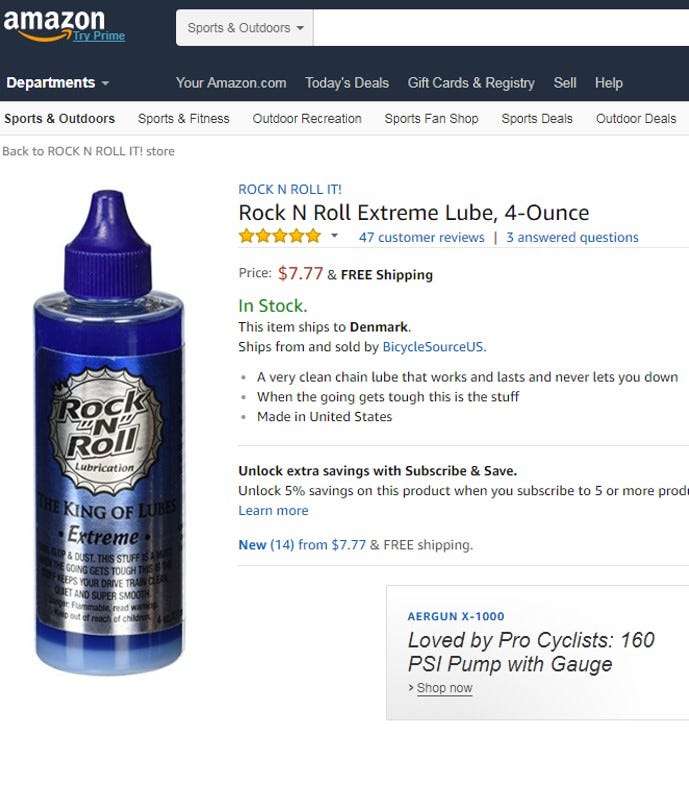Select the Sports & Fitness tab
689x808 pixels.
click(x=184, y=118)
